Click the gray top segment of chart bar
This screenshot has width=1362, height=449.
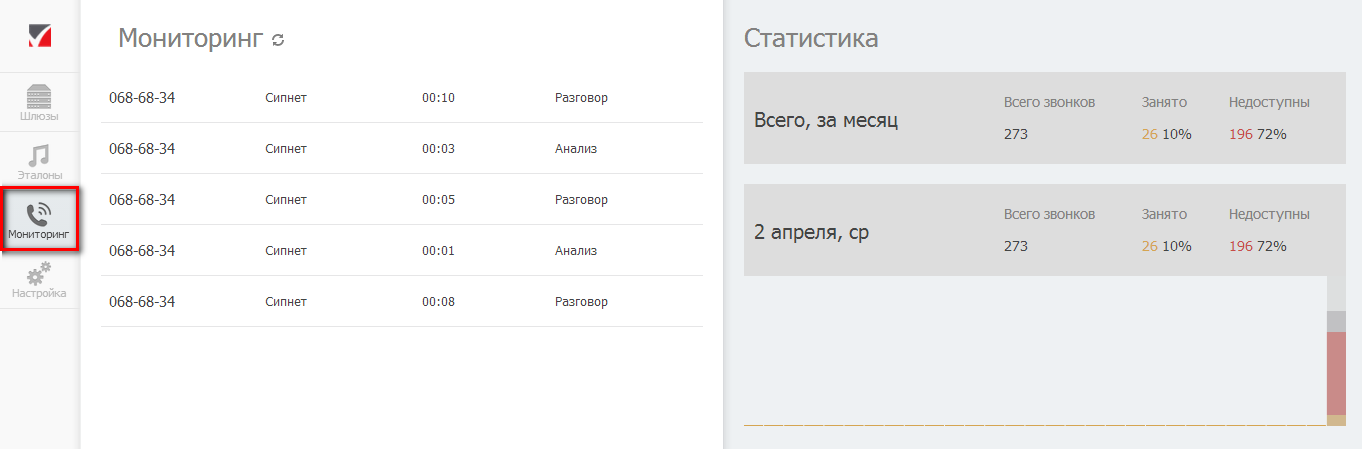coord(1336,321)
